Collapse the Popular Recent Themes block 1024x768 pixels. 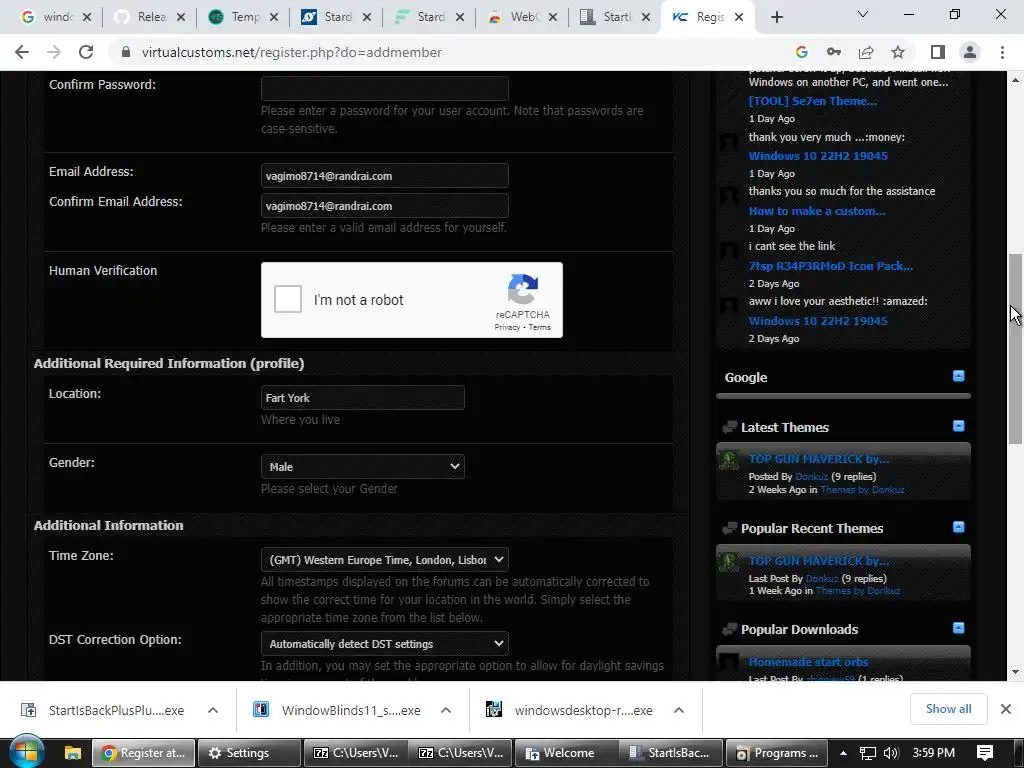[958, 527]
